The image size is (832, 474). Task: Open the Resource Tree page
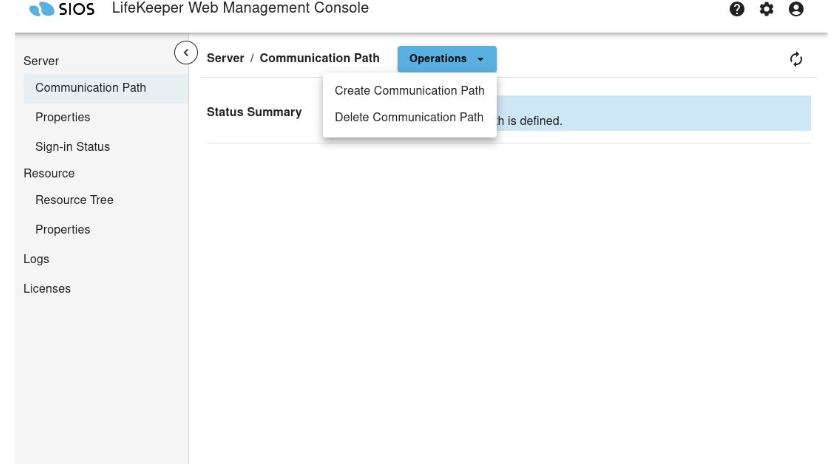point(74,200)
